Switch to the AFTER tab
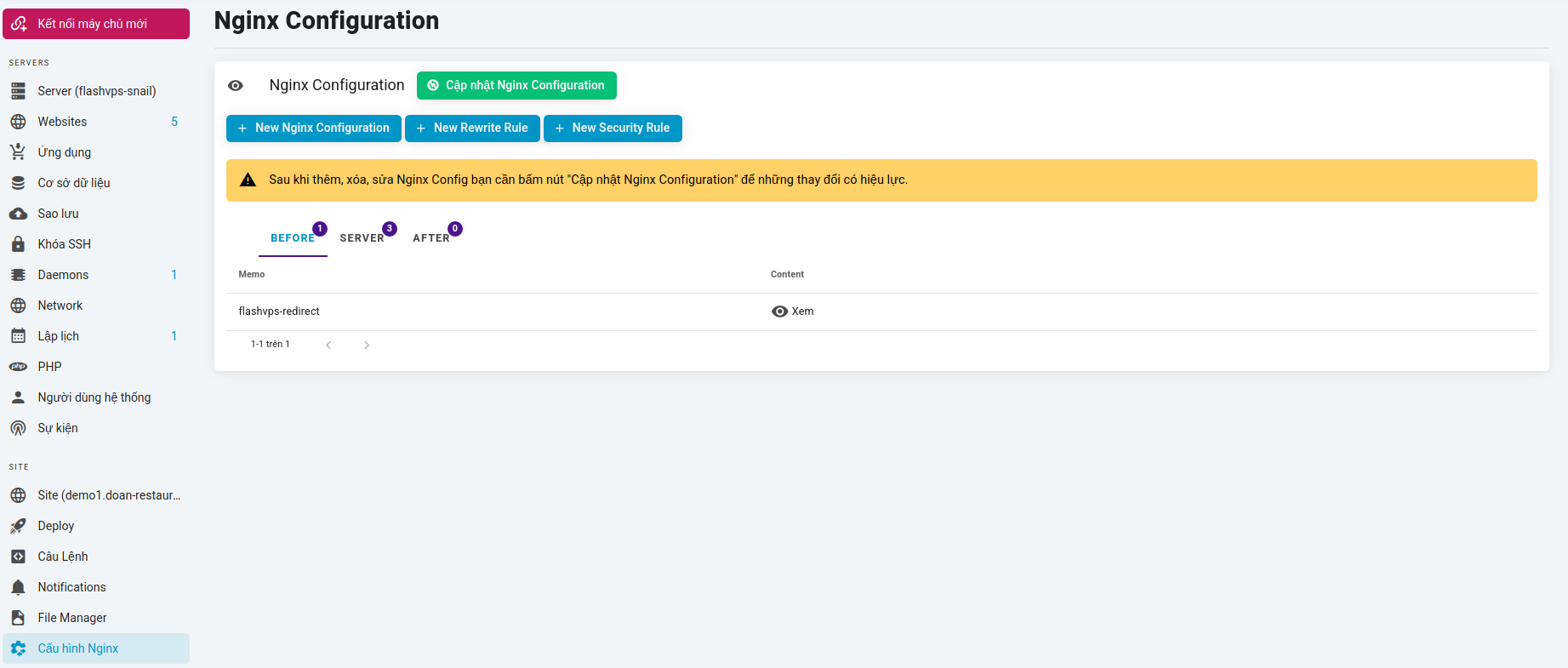This screenshot has width=1568, height=668. (431, 238)
